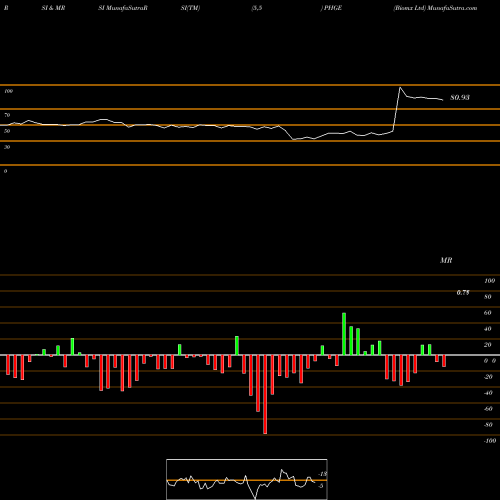500x500 pixels.
Task: Click the RSI line peak near 100
Action: click(x=400, y=88)
